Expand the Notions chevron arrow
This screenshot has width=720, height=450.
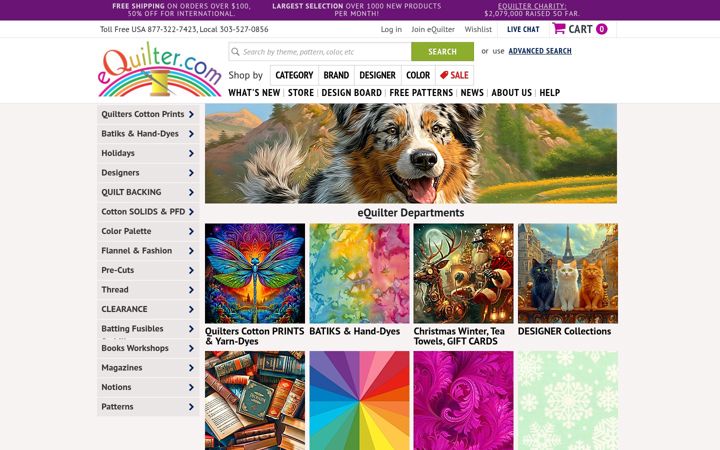pyautogui.click(x=191, y=387)
